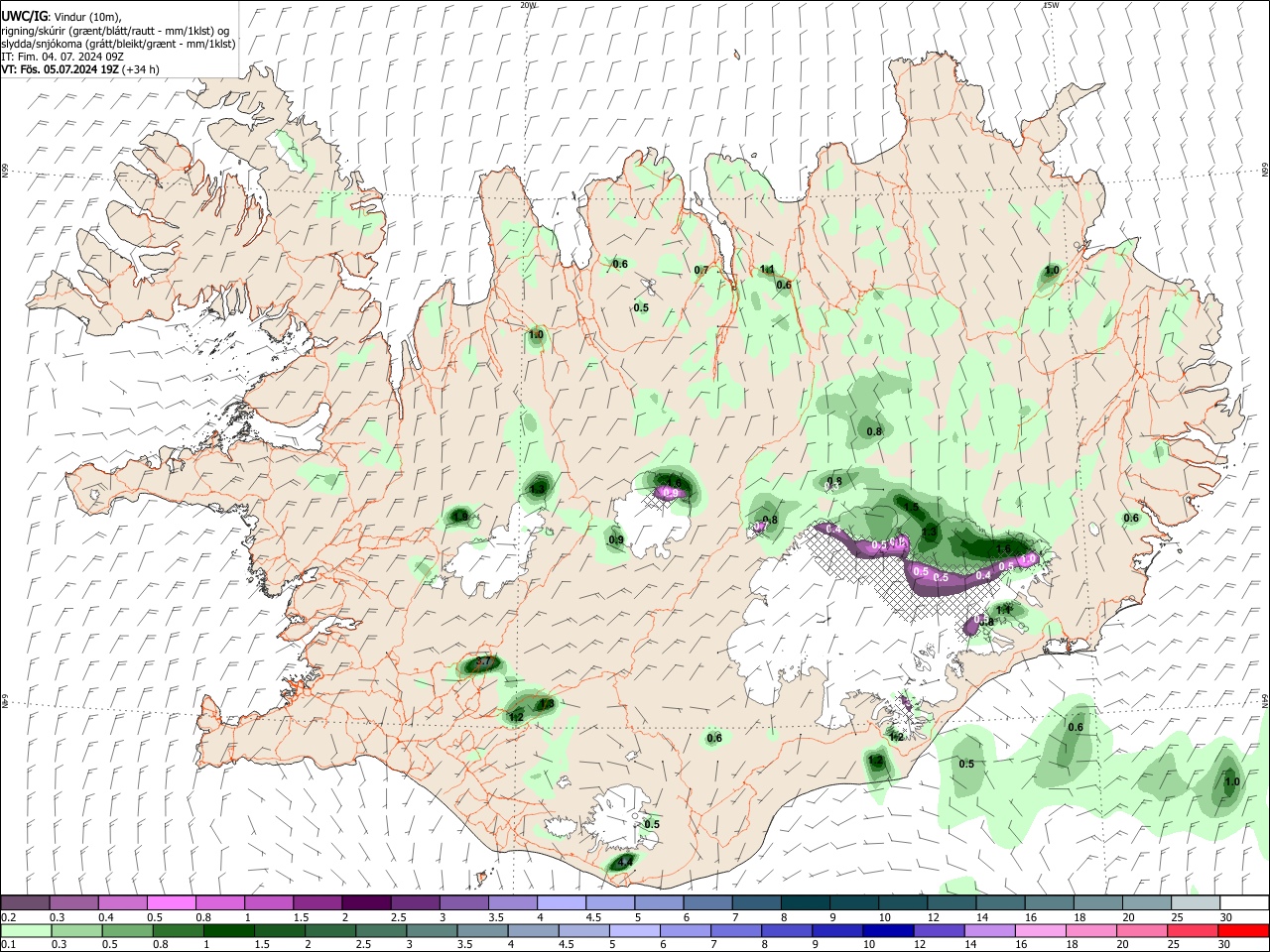Click the 3.7 precipitation value on the map
Screen dimensions: 1270x952
pyautogui.click(x=484, y=661)
